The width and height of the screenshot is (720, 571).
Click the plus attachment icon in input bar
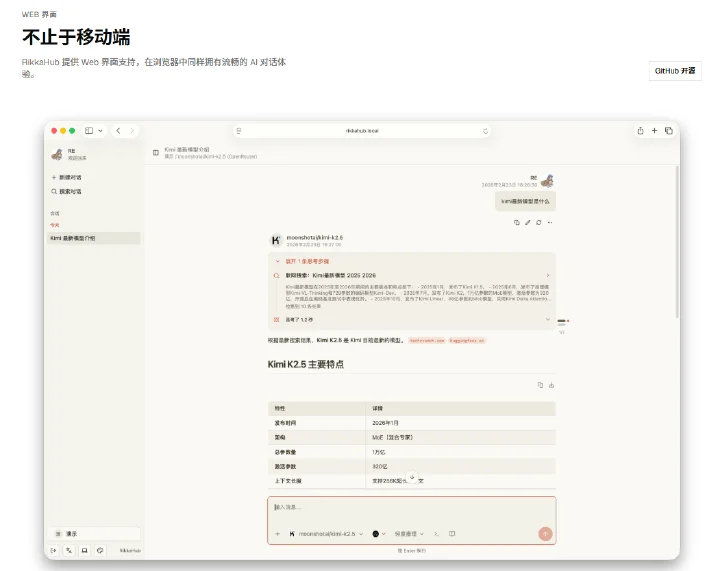point(277,534)
